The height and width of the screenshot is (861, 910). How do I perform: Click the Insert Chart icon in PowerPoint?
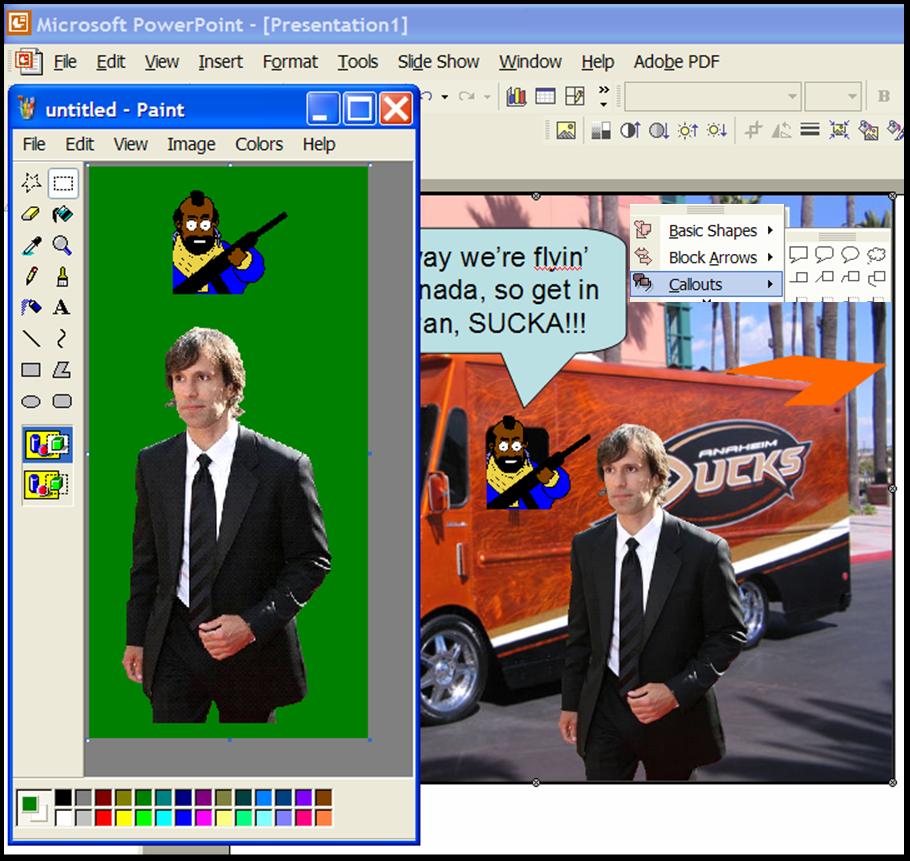click(516, 96)
